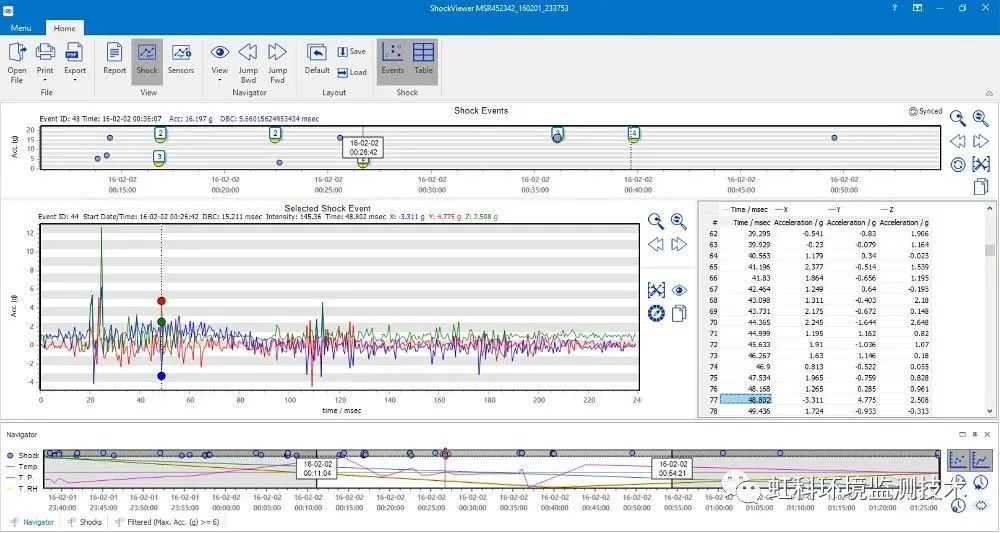Click Load in the Layout group
The width and height of the screenshot is (1000, 533).
[351, 72]
